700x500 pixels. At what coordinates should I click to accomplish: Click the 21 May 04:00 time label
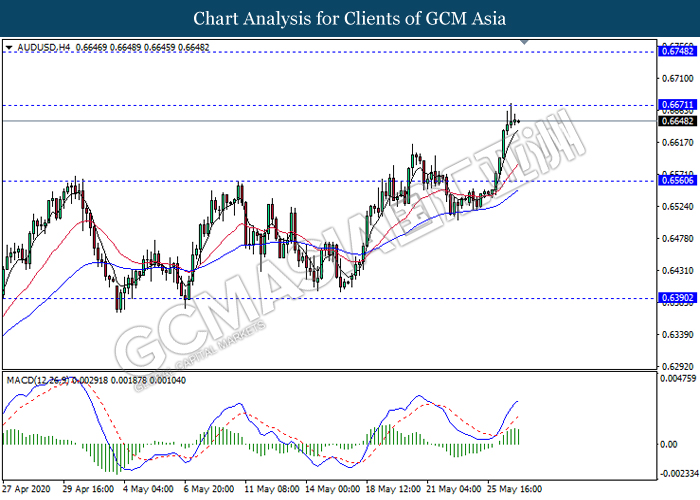pos(454,489)
